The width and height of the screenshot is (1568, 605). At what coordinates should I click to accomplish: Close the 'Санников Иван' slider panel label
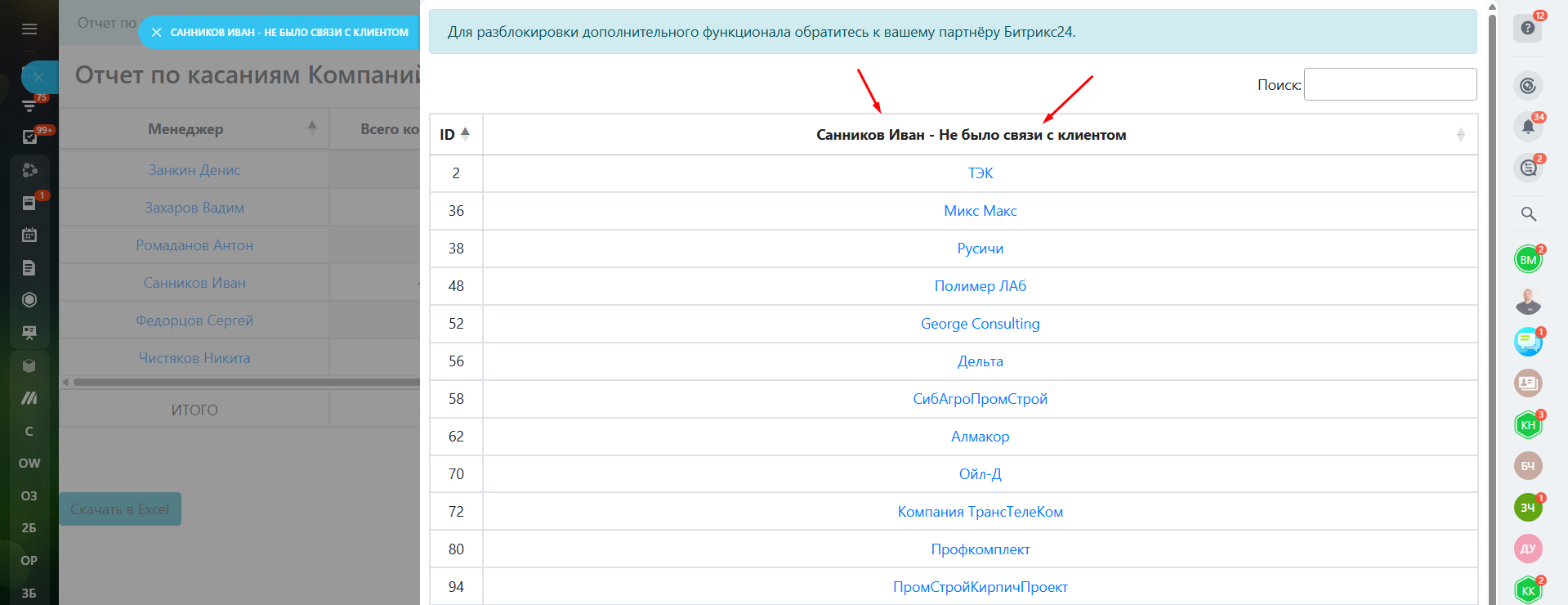156,33
